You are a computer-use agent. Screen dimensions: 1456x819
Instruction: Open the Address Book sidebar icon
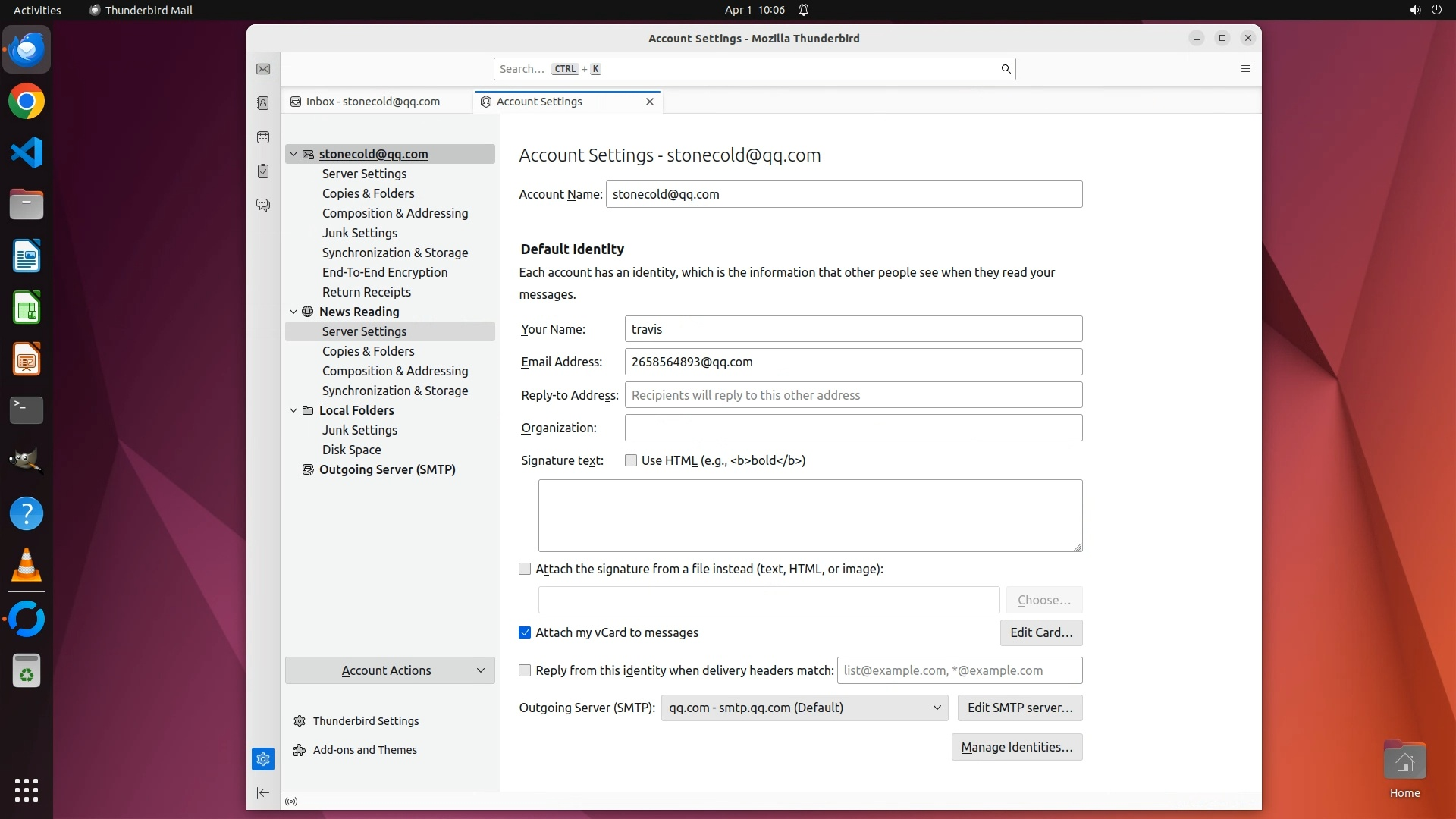(x=263, y=103)
